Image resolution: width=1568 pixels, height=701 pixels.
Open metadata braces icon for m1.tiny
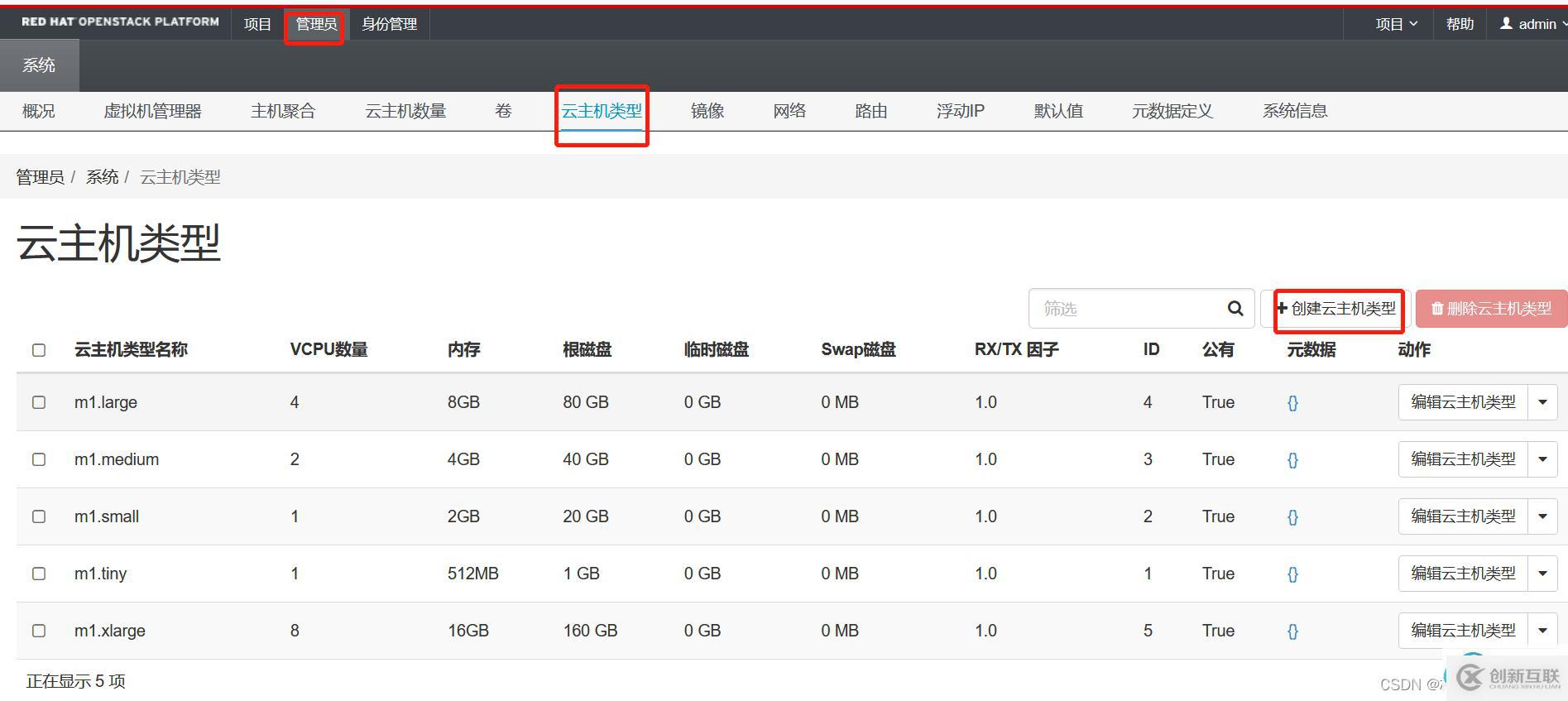point(1292,574)
